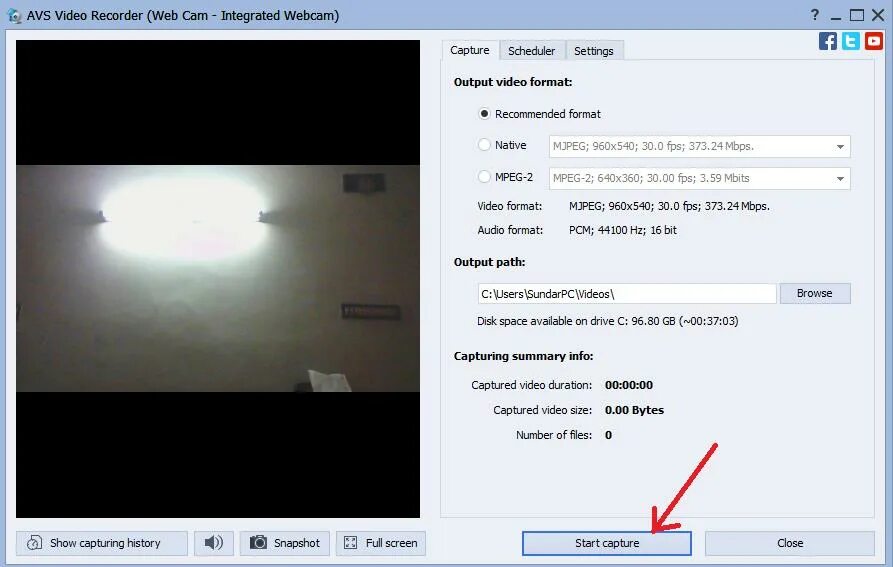
Task: Browse for an output folder
Action: tap(814, 293)
